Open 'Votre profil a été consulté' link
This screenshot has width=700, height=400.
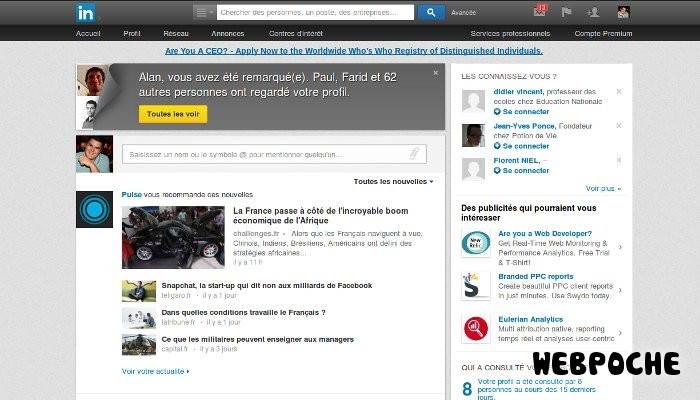click(537, 389)
